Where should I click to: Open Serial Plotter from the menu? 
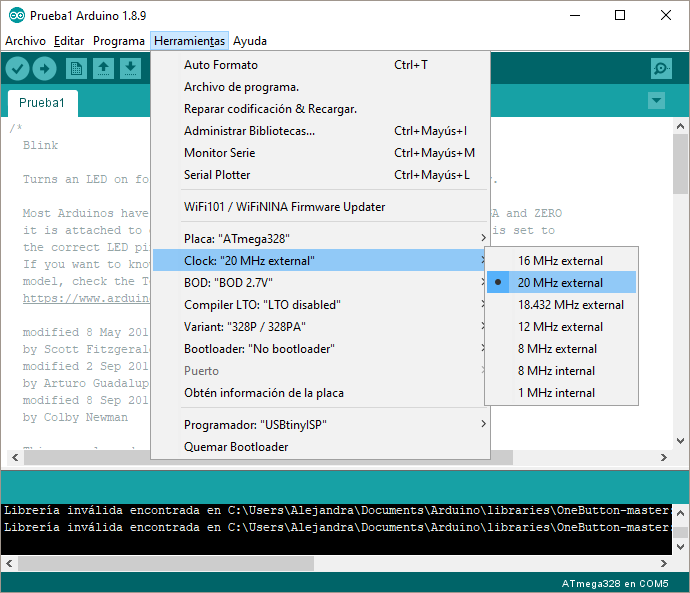click(320, 175)
